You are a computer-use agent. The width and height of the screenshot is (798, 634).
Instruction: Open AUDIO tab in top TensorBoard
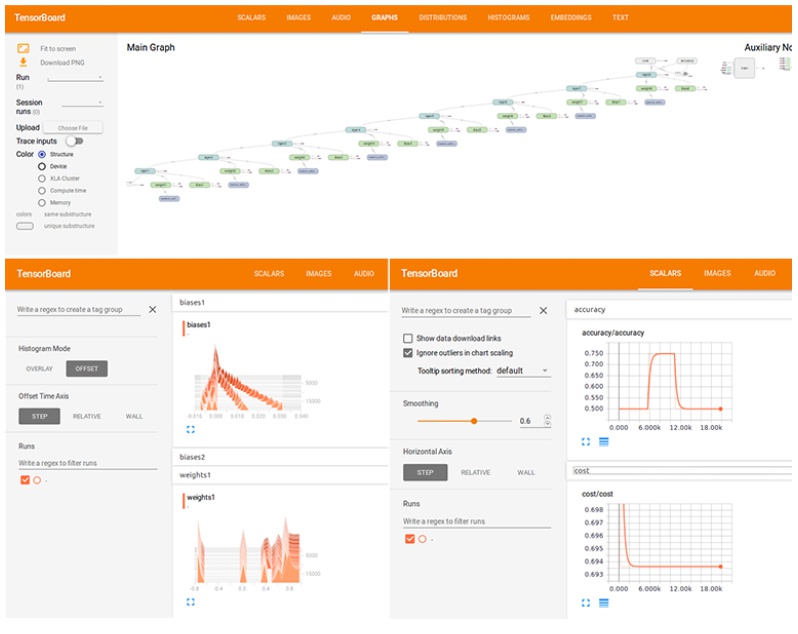point(341,17)
